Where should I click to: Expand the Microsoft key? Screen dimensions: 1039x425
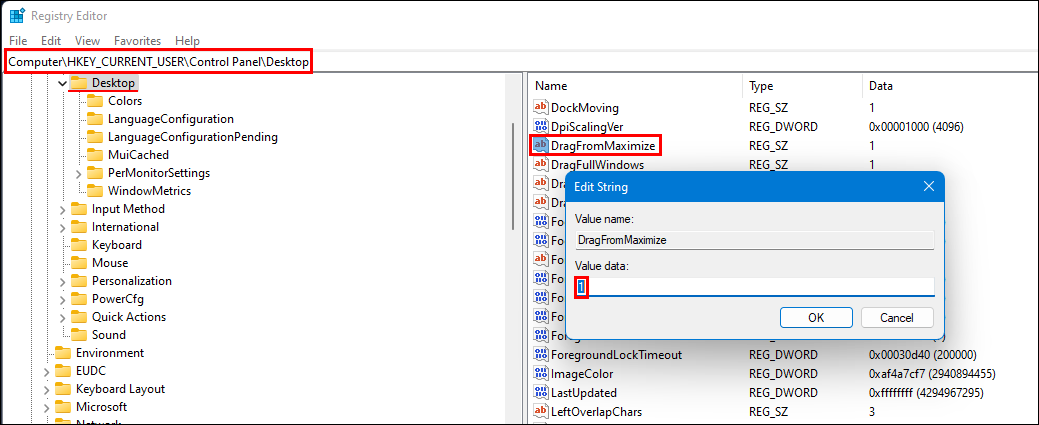[x=46, y=406]
